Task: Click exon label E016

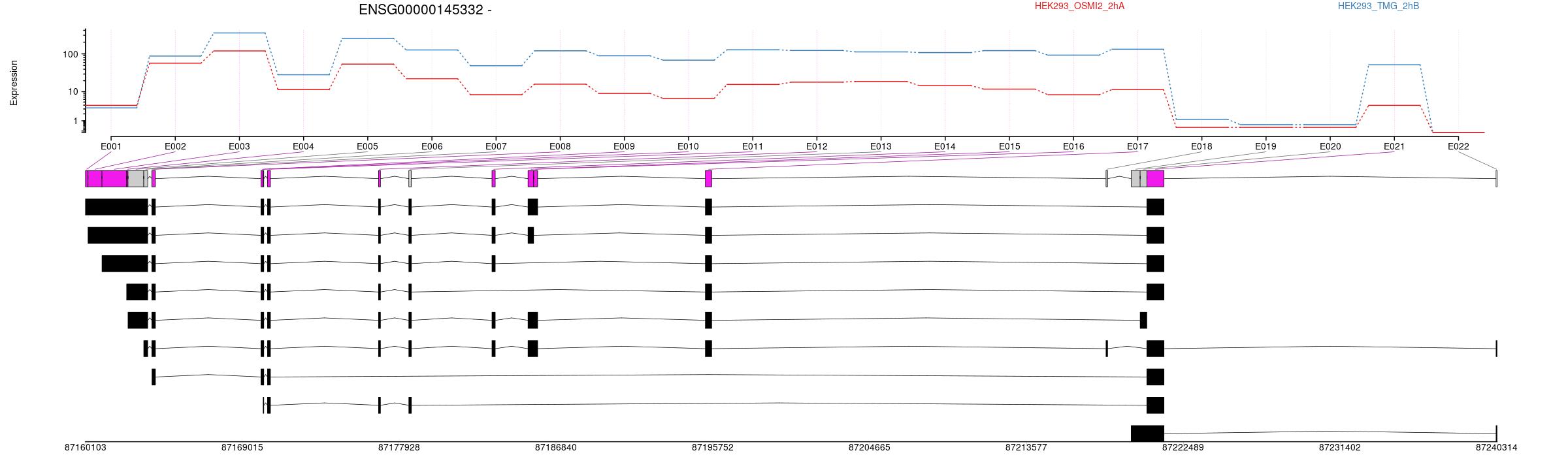Action: pyautogui.click(x=1073, y=146)
